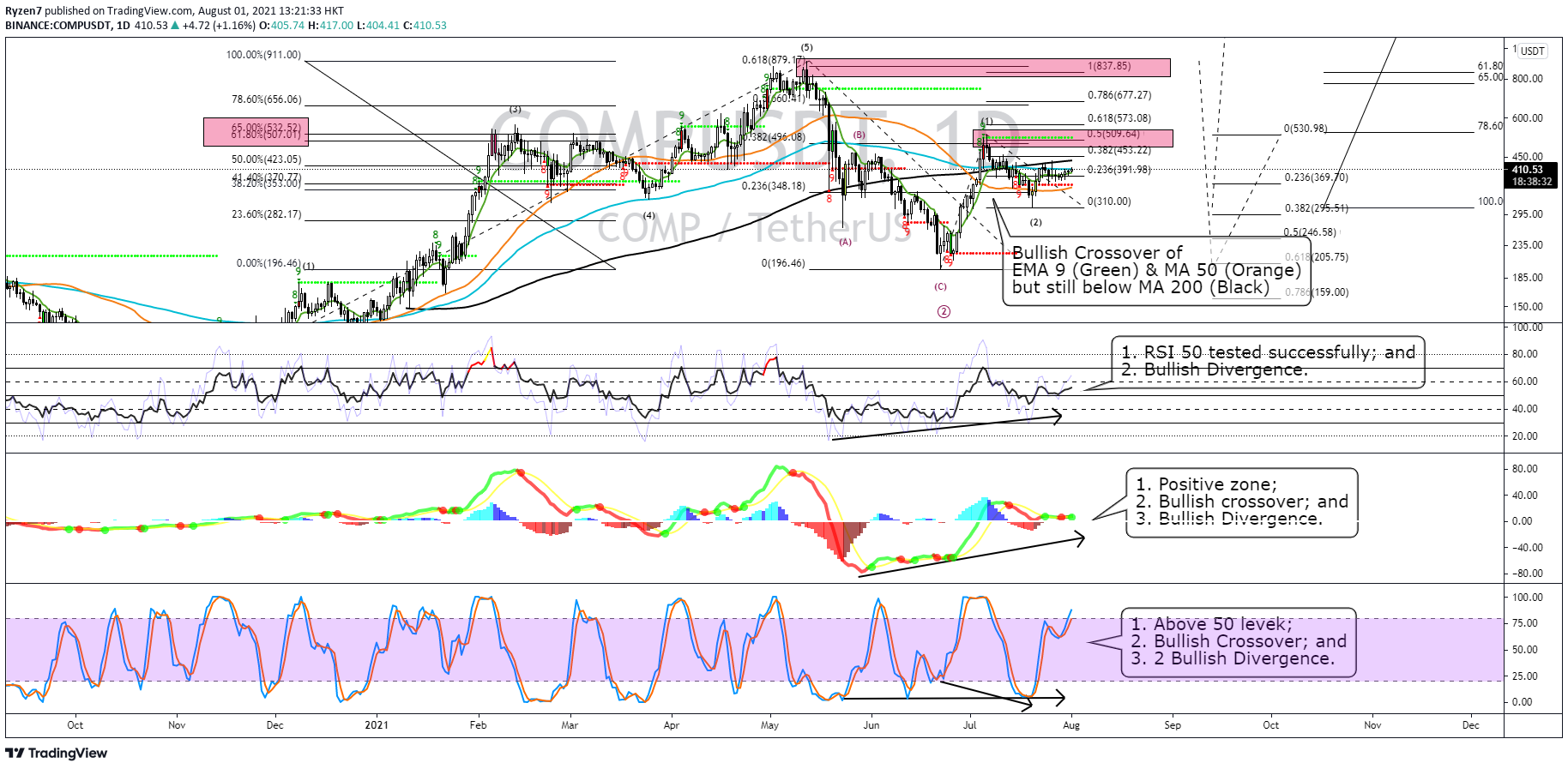The width and height of the screenshot is (1568, 769).
Task: Click the 800.00 price axis label
Action: [1528, 79]
